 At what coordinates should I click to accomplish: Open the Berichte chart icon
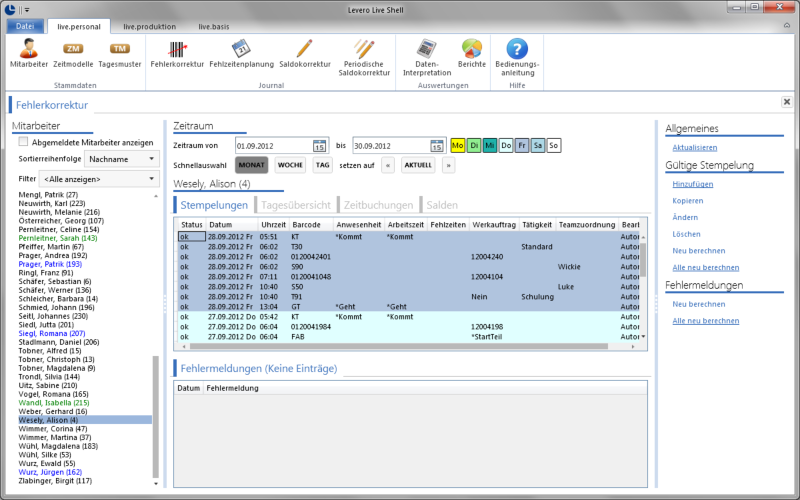point(471,48)
